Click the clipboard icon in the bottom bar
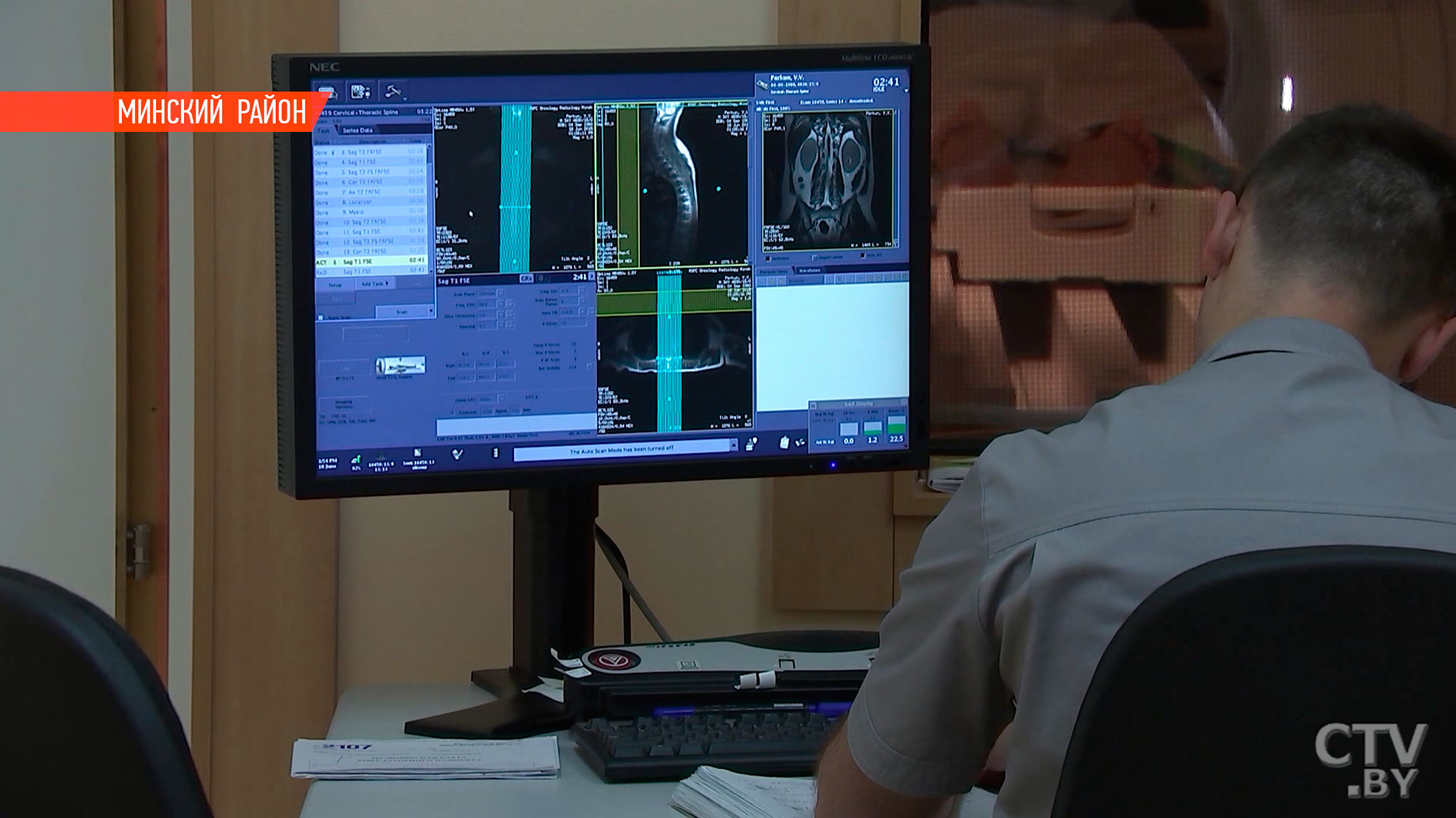The height and width of the screenshot is (818, 1456). (784, 442)
